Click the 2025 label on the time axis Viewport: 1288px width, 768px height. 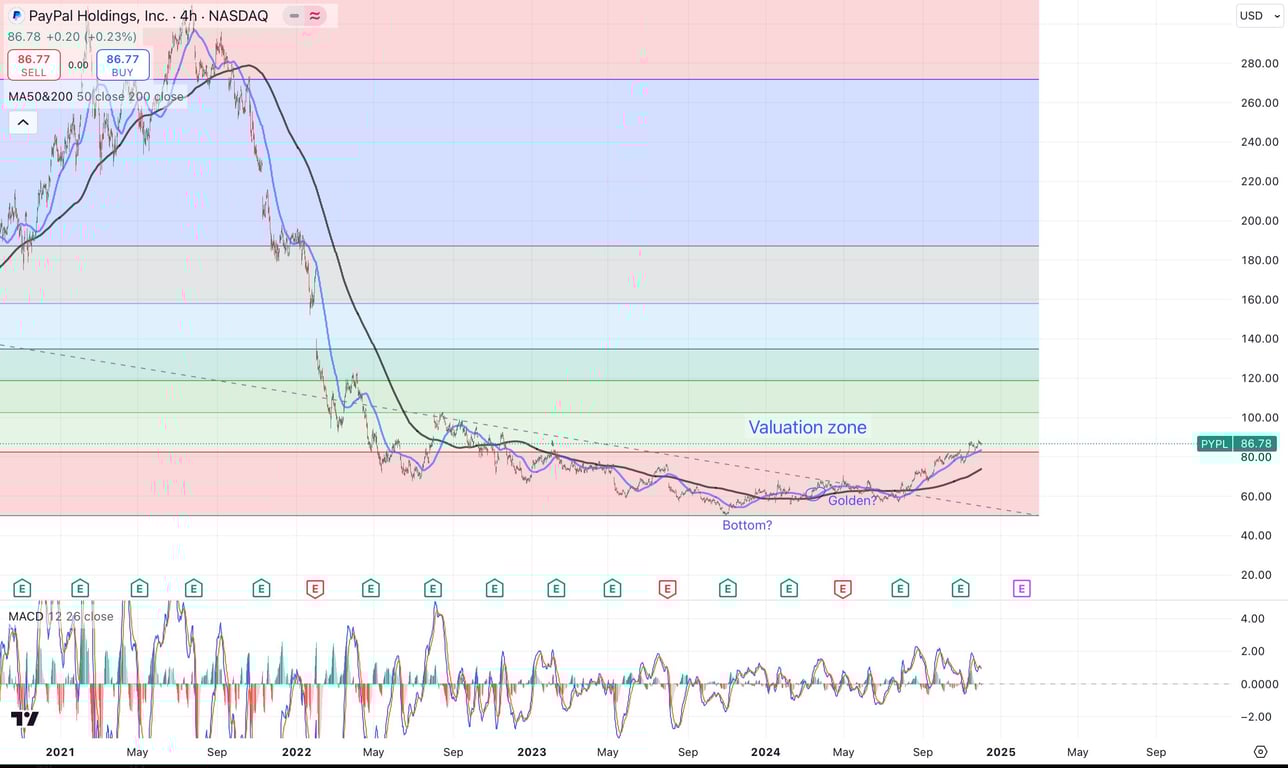(1001, 752)
